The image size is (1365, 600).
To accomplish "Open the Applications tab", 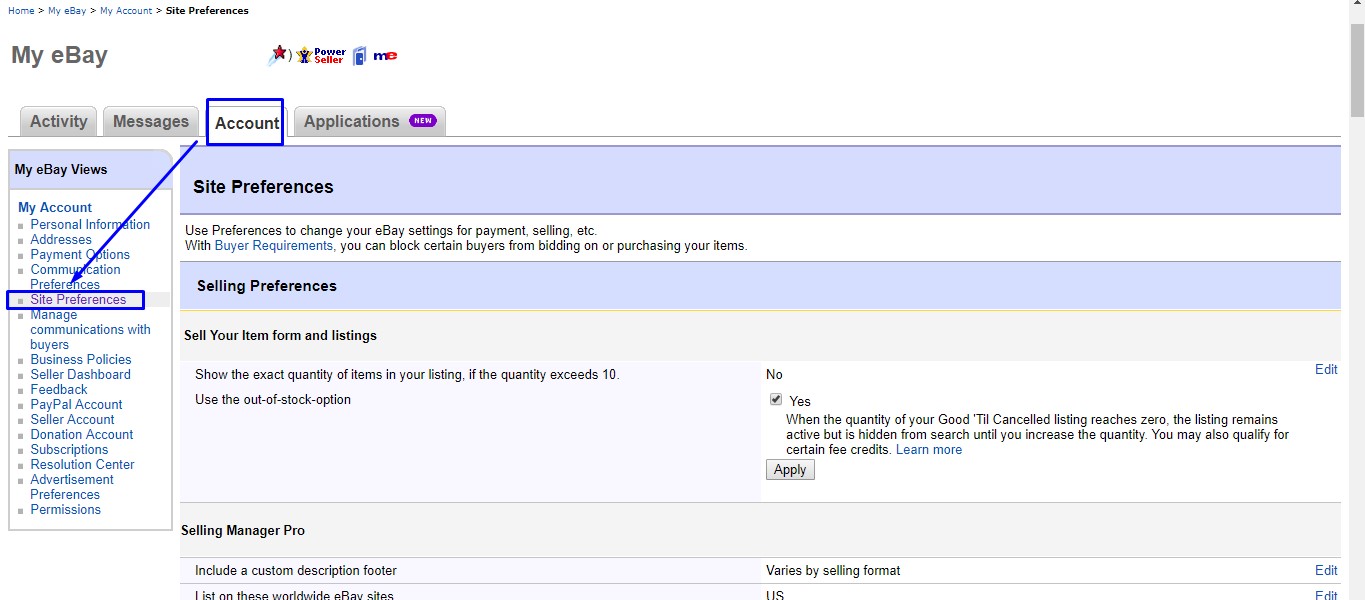I will tap(370, 121).
